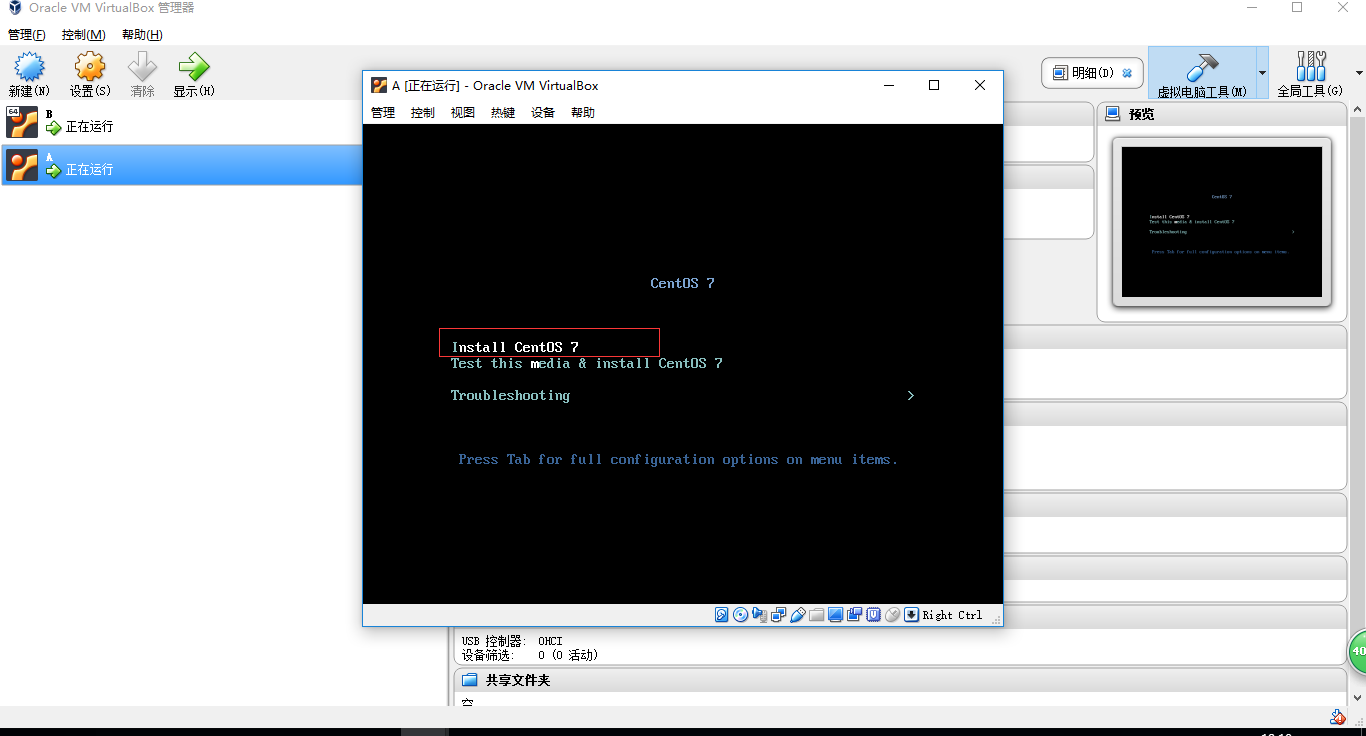Image resolution: width=1366 pixels, height=736 pixels.
Task: Open 热键 menu in VM A window
Action: pyautogui.click(x=503, y=113)
